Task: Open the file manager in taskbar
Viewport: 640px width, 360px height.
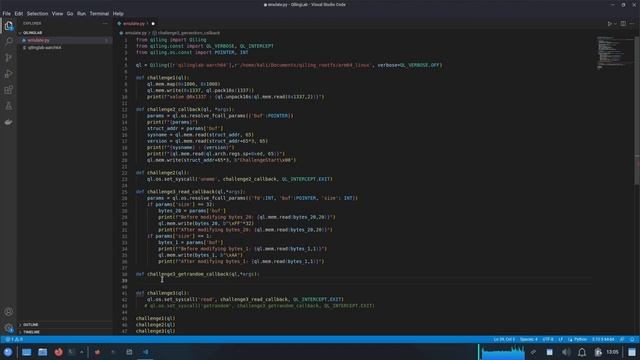Action: click(x=42, y=352)
